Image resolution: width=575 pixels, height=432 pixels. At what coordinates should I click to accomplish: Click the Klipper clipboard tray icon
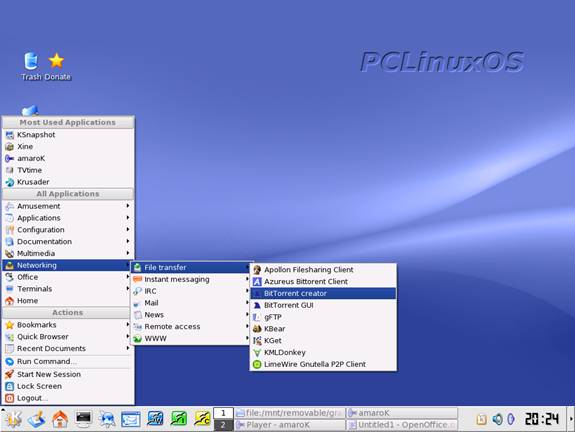pyautogui.click(x=481, y=419)
